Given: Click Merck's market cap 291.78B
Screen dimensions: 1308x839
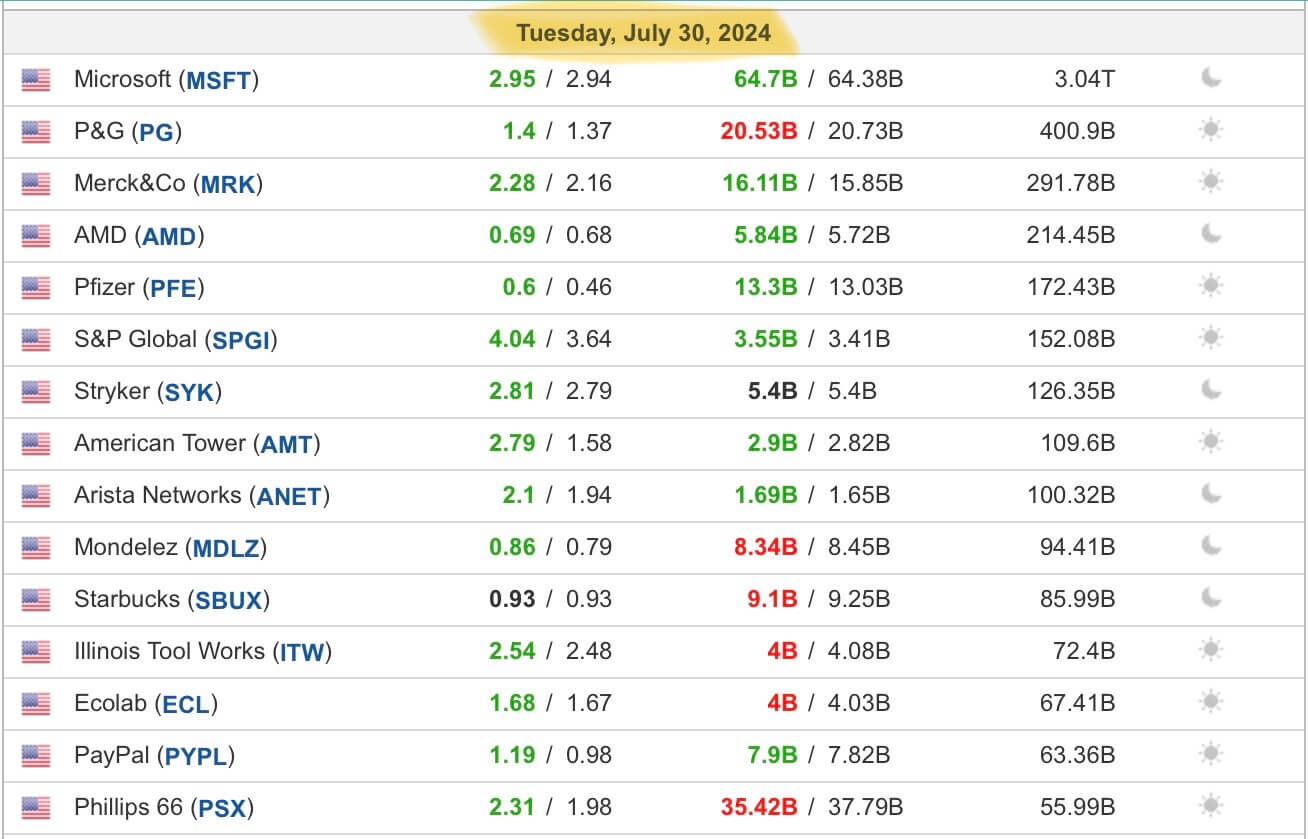Looking at the screenshot, I should 1070,182.
